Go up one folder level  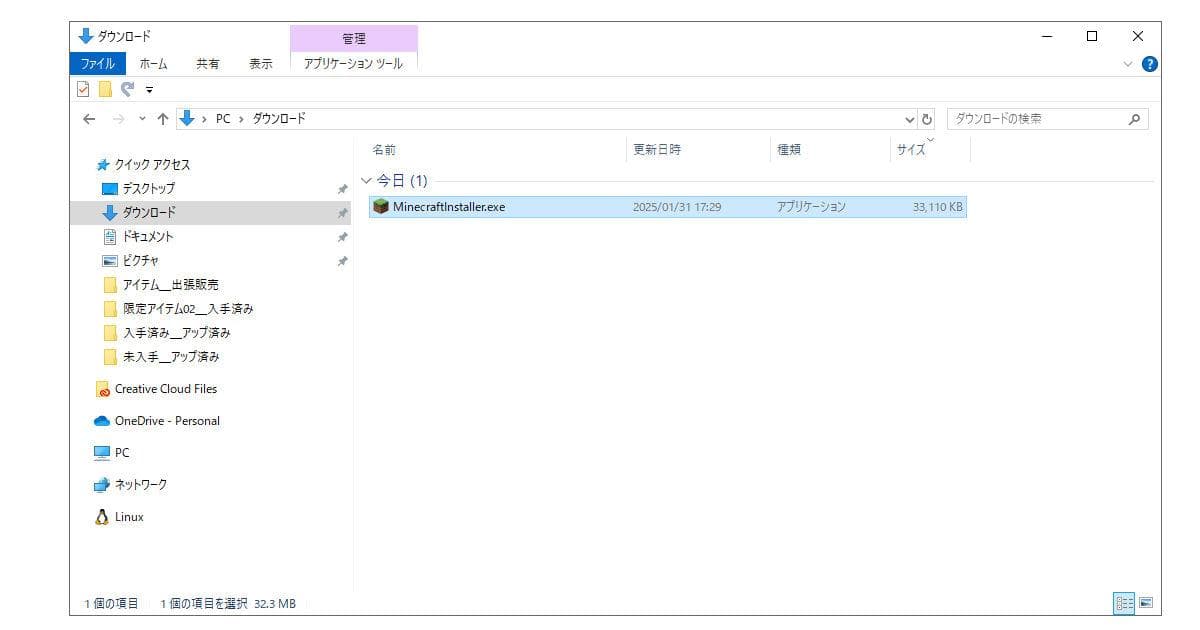[163, 118]
